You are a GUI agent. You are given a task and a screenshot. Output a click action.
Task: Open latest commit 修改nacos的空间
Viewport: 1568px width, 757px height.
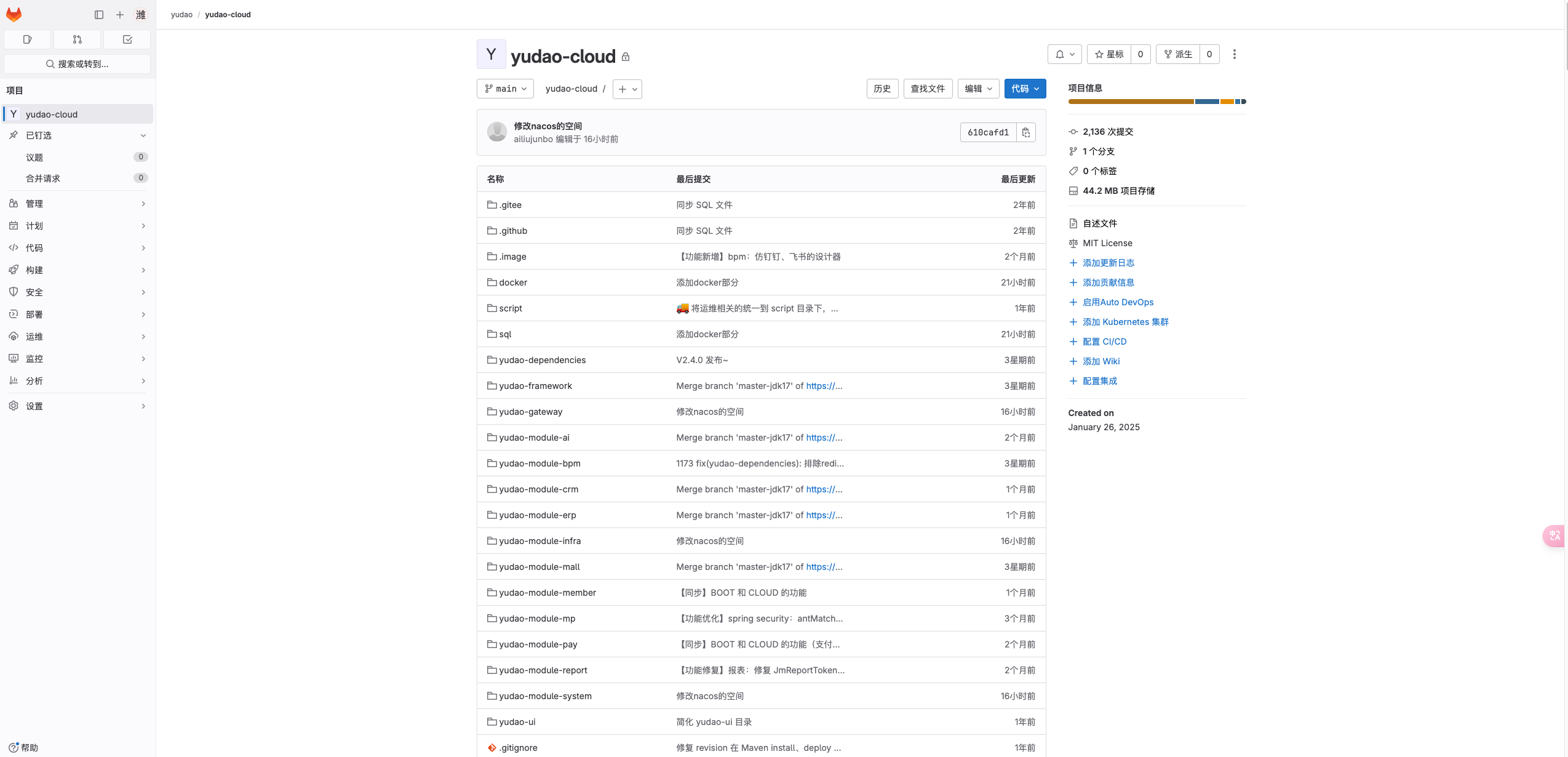(x=547, y=126)
